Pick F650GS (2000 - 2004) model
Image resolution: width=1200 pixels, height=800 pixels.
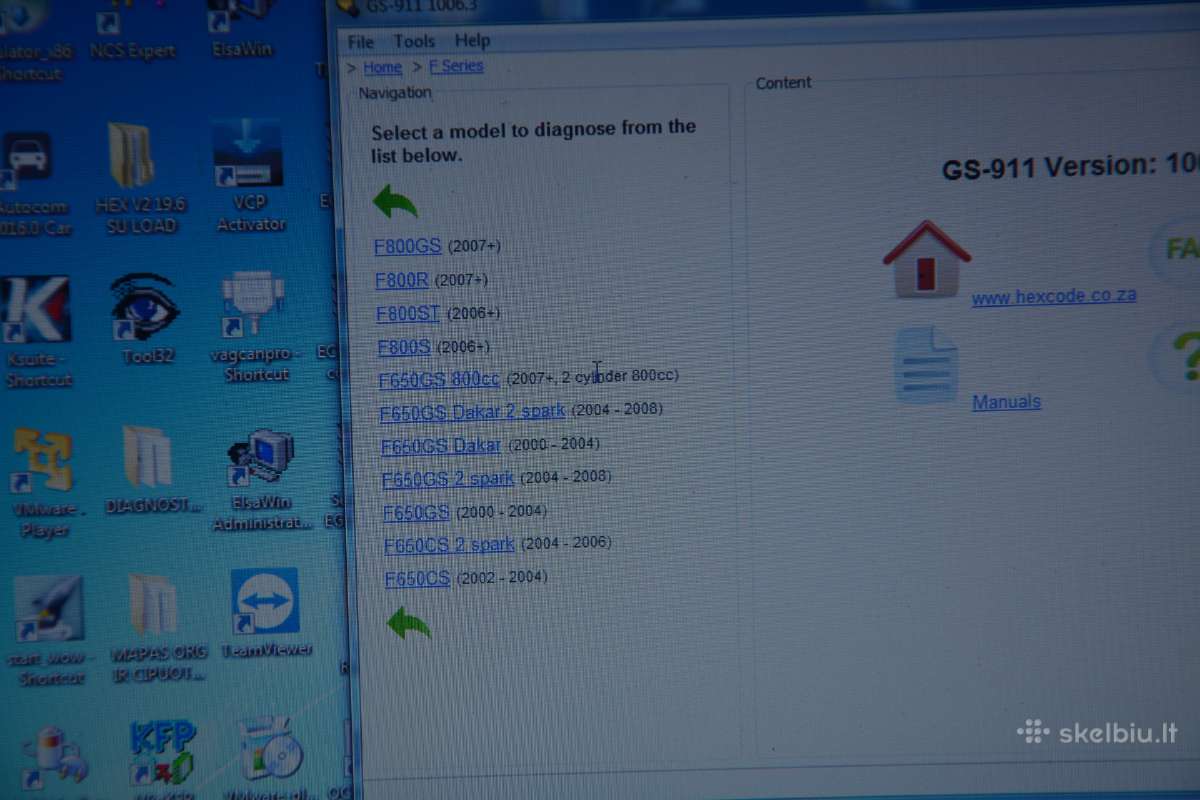pyautogui.click(x=417, y=513)
